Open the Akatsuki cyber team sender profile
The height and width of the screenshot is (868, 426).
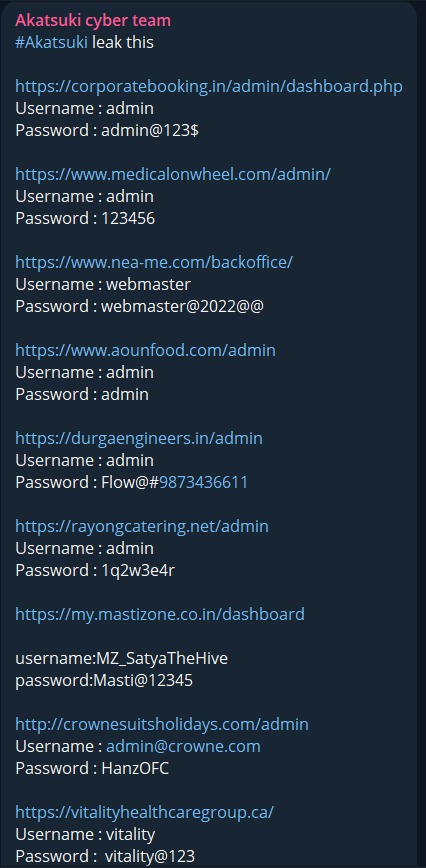pos(93,20)
